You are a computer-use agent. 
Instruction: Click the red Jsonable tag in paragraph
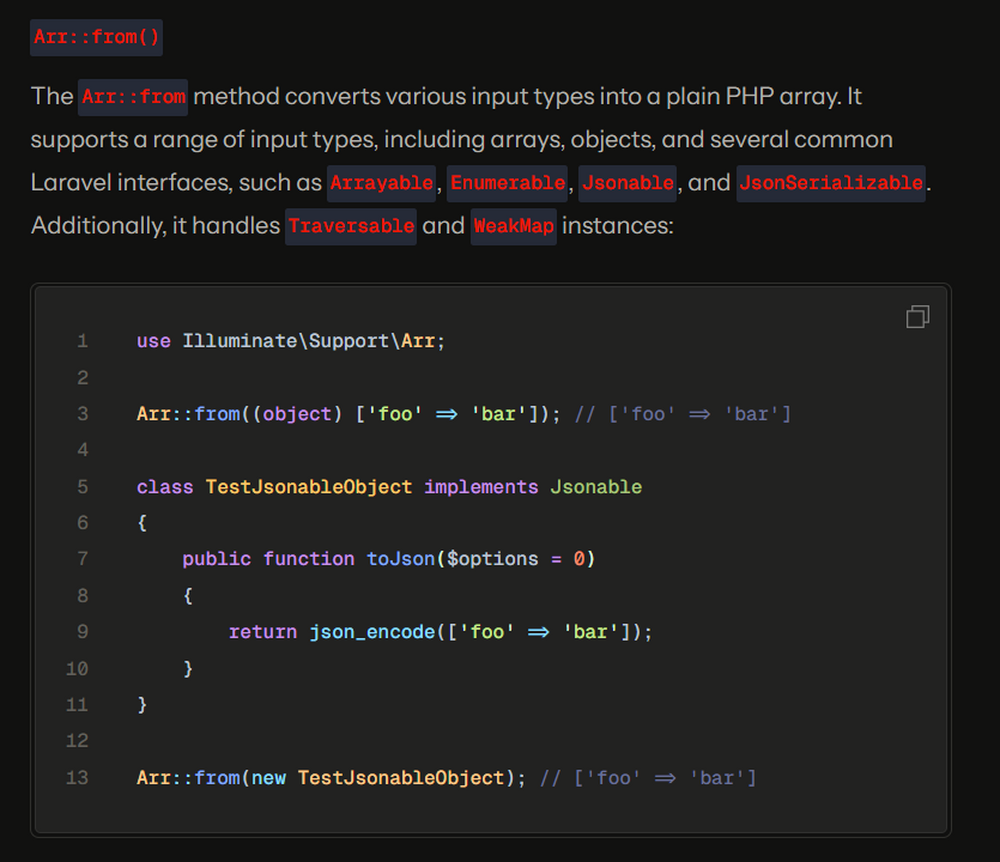[628, 183]
